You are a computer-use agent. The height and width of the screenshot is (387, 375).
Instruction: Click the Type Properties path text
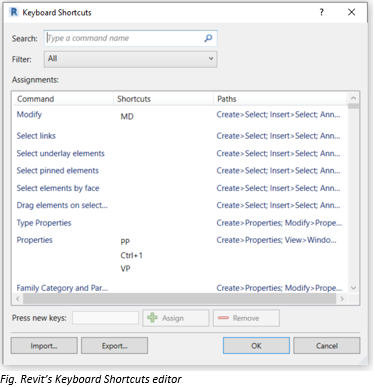coord(279,223)
